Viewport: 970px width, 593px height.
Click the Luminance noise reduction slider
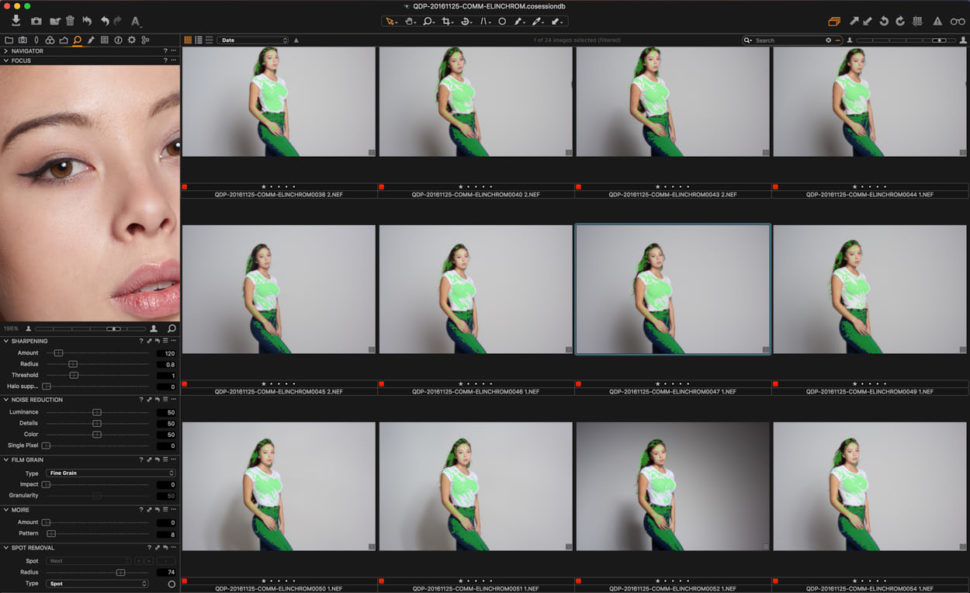(96, 413)
